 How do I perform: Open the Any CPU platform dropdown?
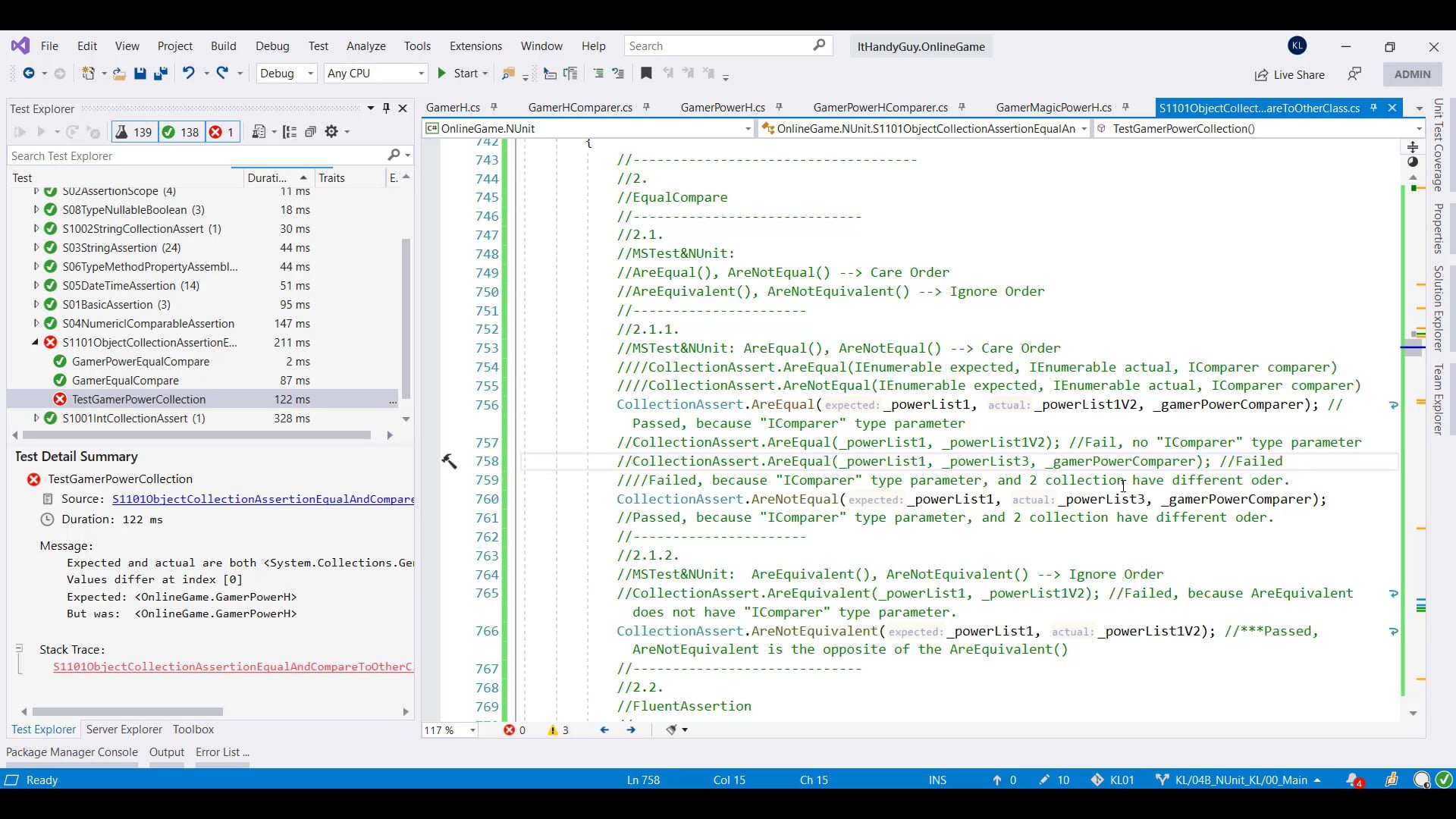tap(375, 74)
